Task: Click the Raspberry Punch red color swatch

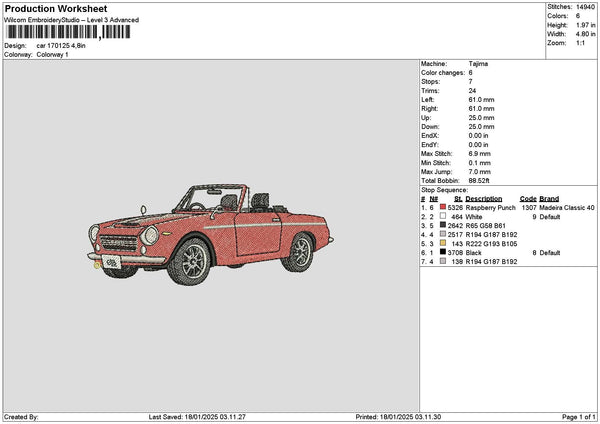Action: (x=442, y=207)
